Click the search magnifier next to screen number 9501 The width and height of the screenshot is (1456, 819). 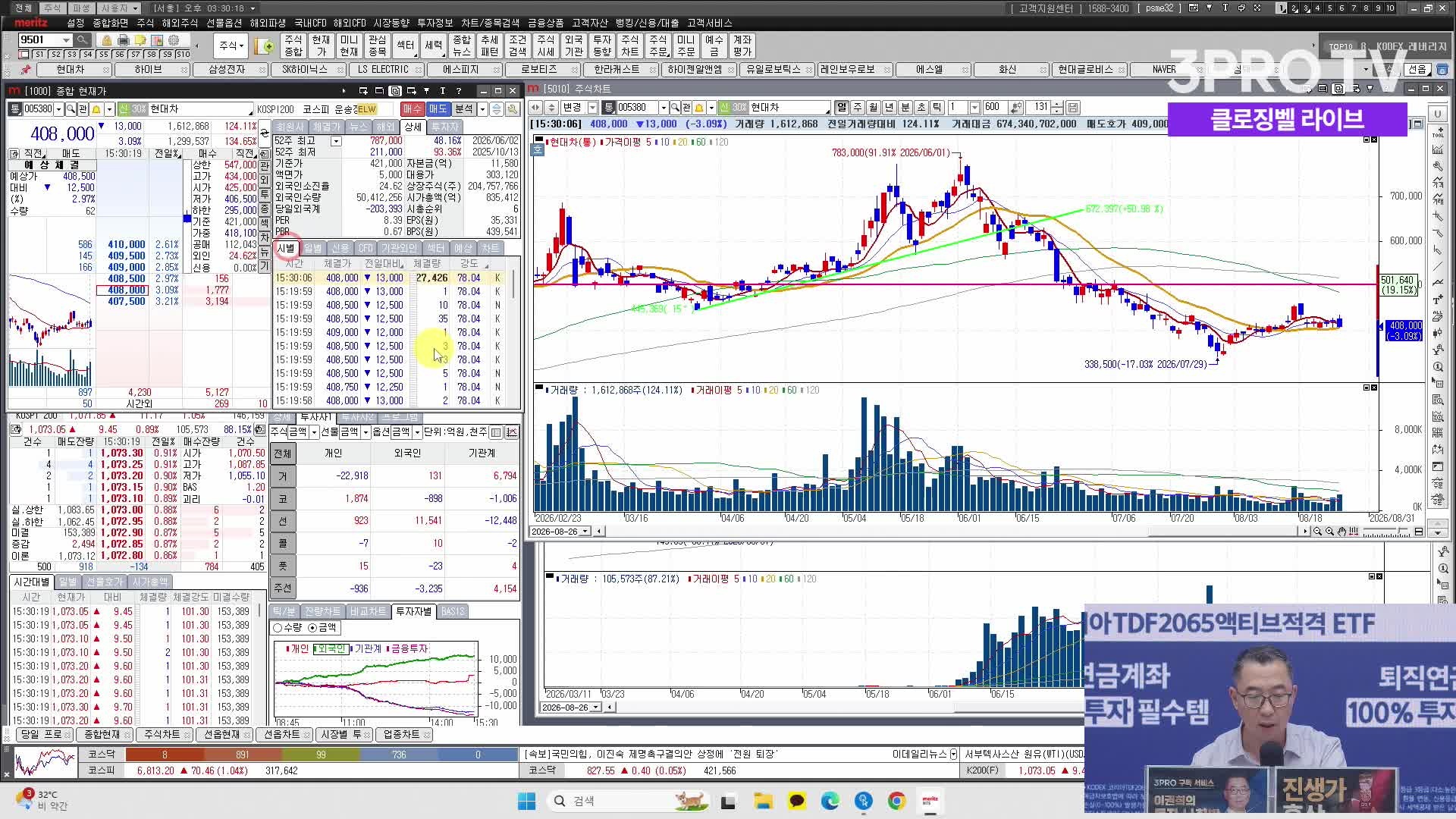pos(82,40)
